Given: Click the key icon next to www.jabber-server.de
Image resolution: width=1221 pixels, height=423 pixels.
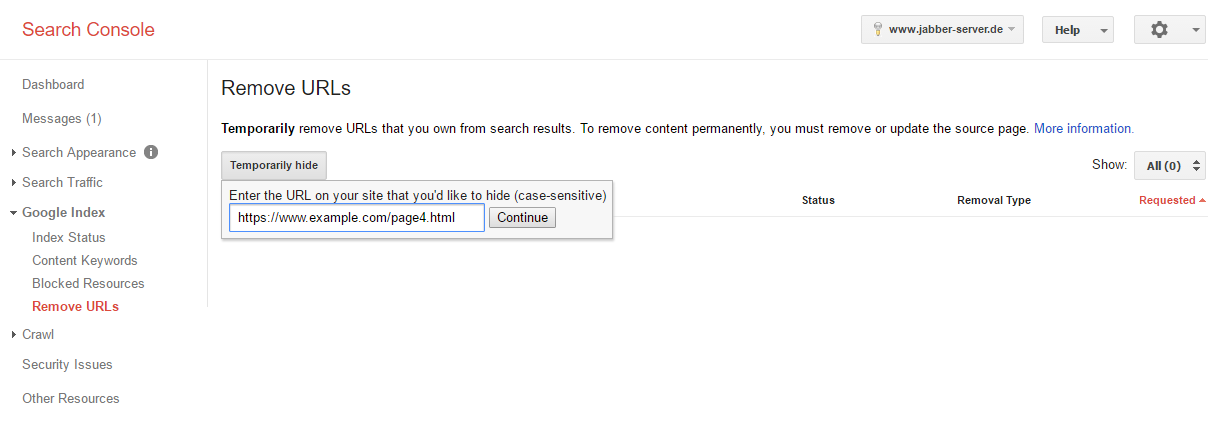Looking at the screenshot, I should (x=877, y=30).
